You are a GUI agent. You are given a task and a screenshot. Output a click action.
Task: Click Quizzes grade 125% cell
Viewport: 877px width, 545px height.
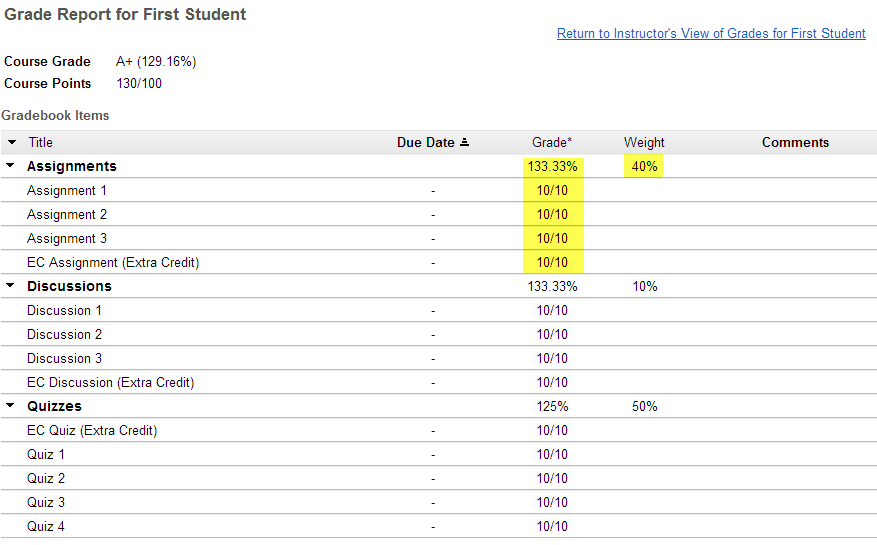coord(553,406)
